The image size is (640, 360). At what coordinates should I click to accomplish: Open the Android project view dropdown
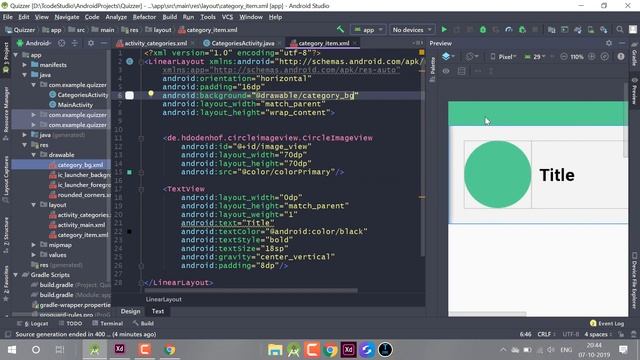34,43
